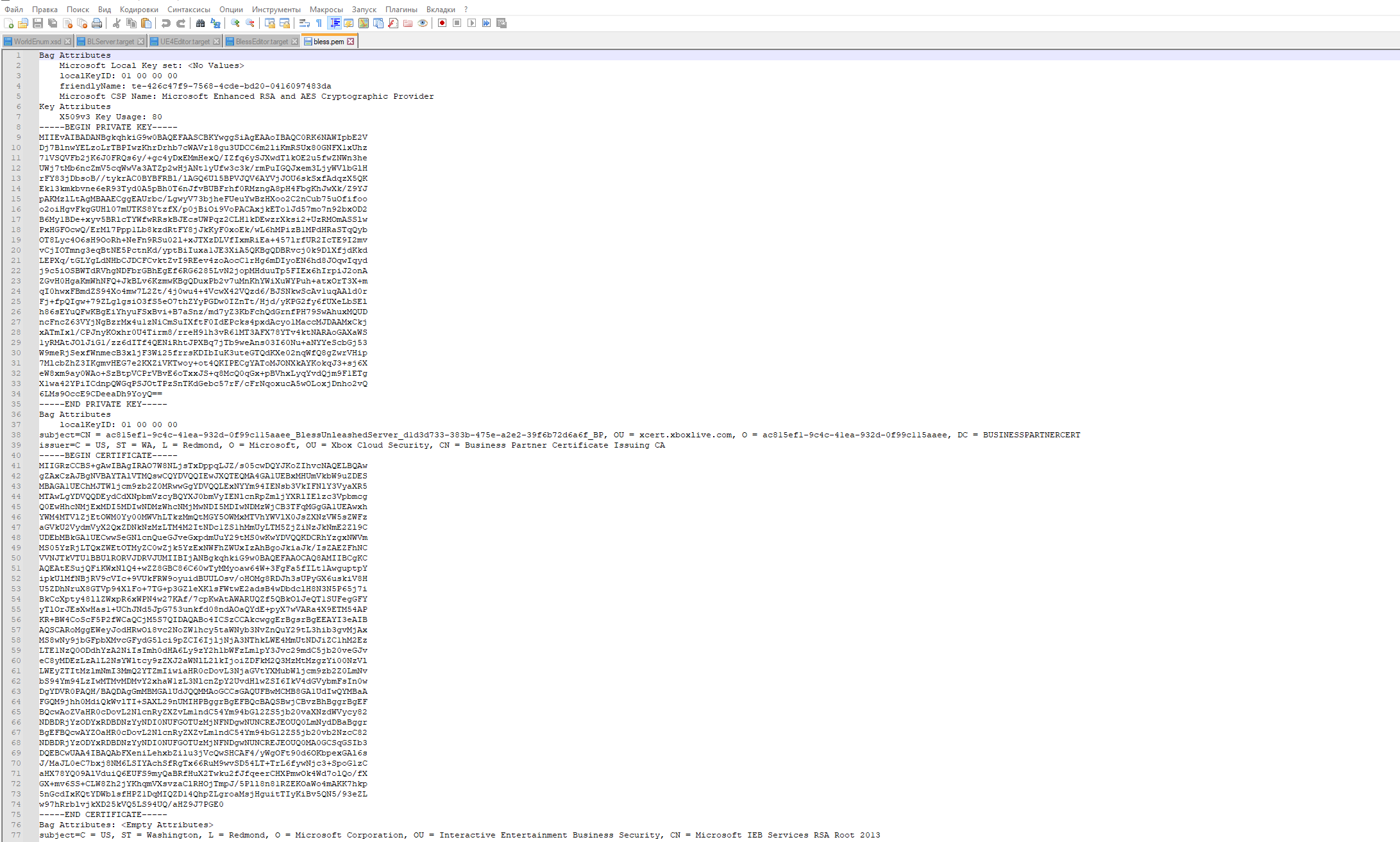The height and width of the screenshot is (842, 1400).
Task: Undo the last action
Action: 166,23
